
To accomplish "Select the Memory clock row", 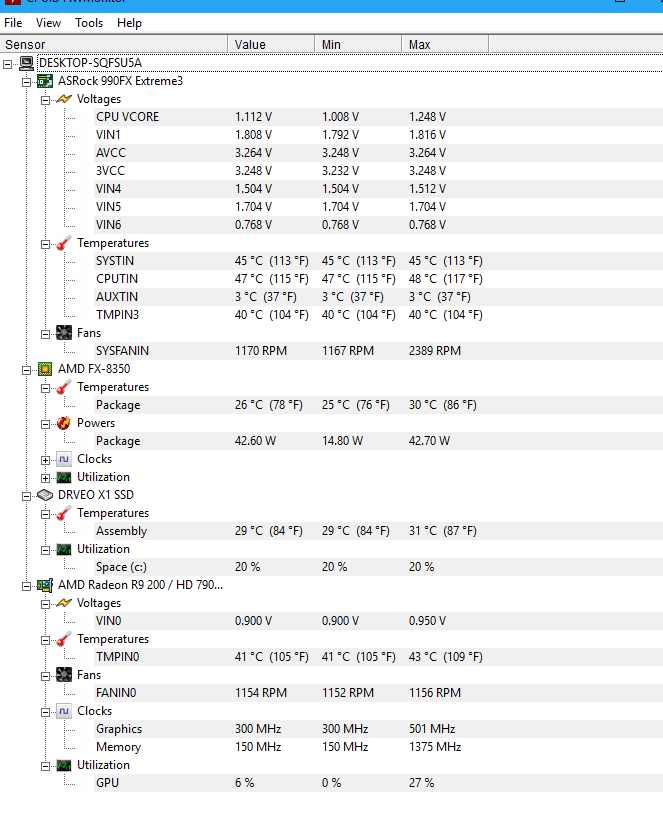I will pyautogui.click(x=378, y=747).
